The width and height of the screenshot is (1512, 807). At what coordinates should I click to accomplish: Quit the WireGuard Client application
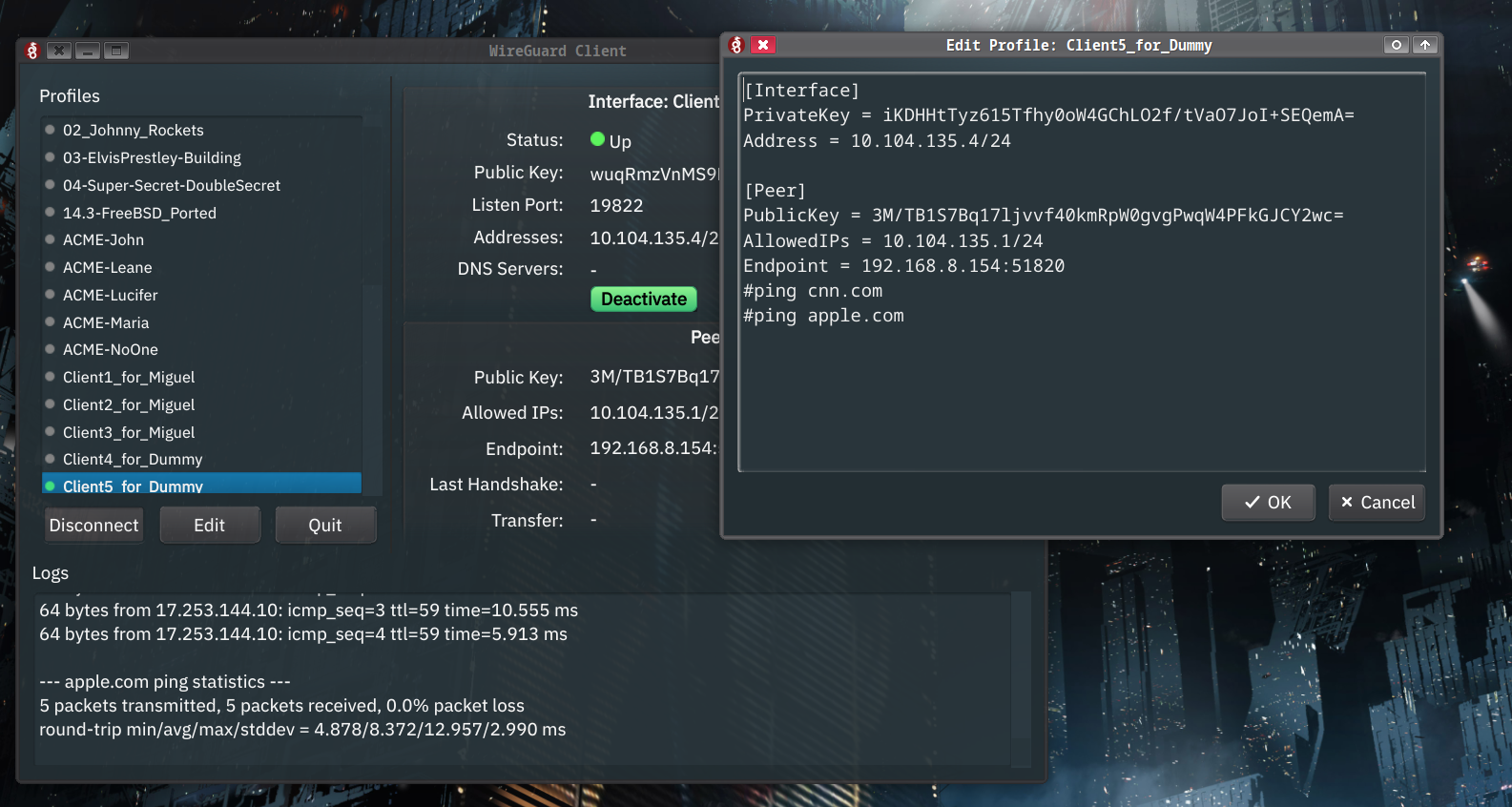tap(325, 526)
